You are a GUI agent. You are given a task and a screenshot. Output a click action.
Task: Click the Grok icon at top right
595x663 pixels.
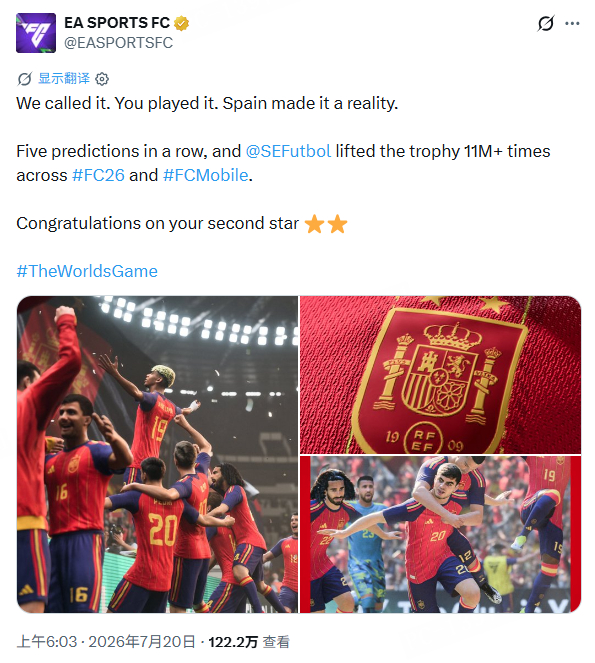546,23
